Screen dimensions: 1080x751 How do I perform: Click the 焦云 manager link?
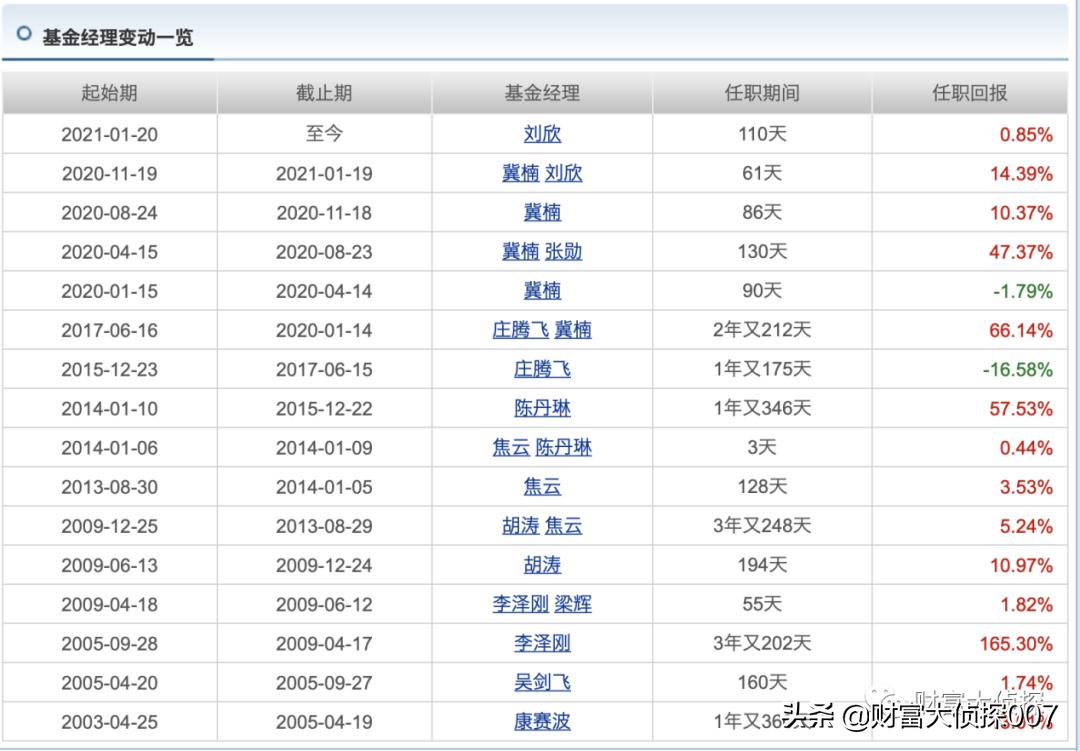tap(542, 487)
